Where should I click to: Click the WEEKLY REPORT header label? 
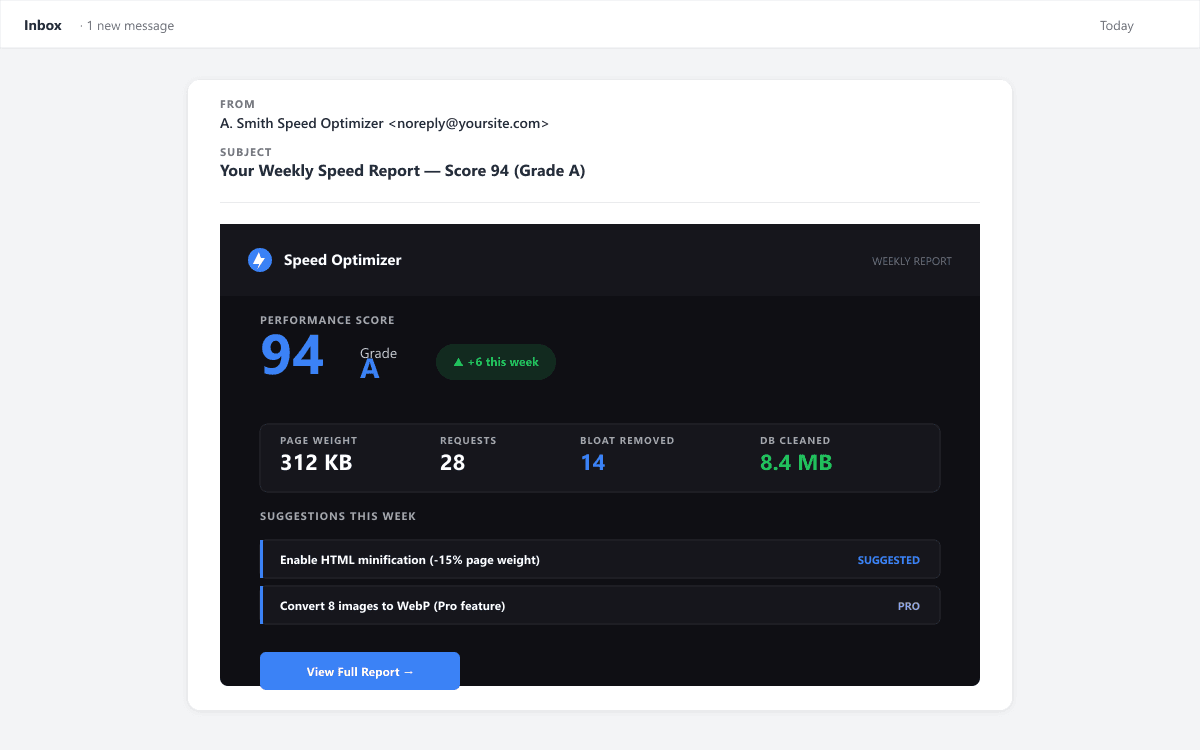tap(912, 261)
